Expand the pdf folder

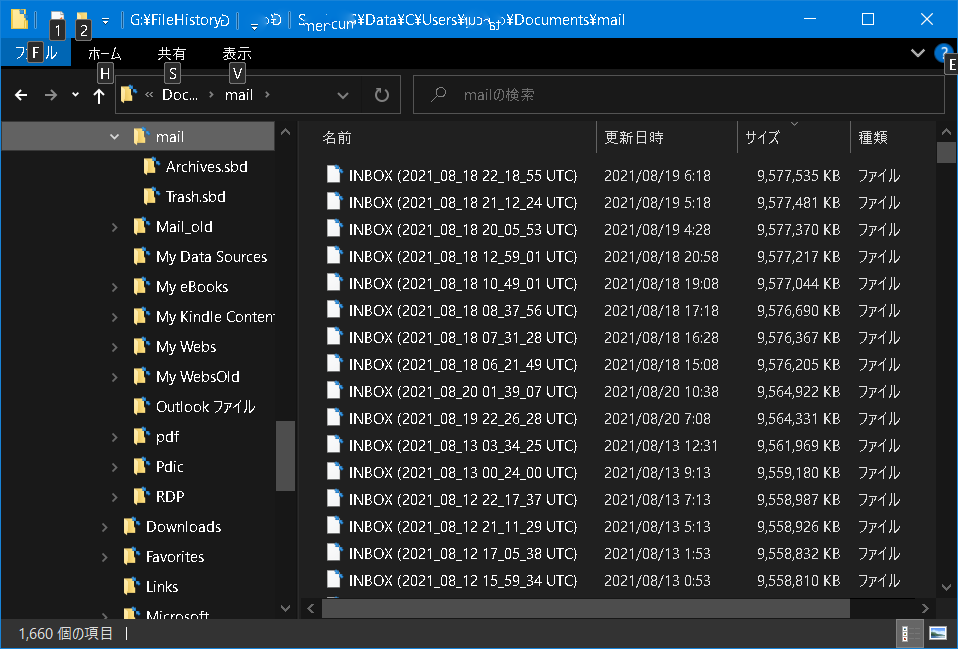(x=114, y=436)
